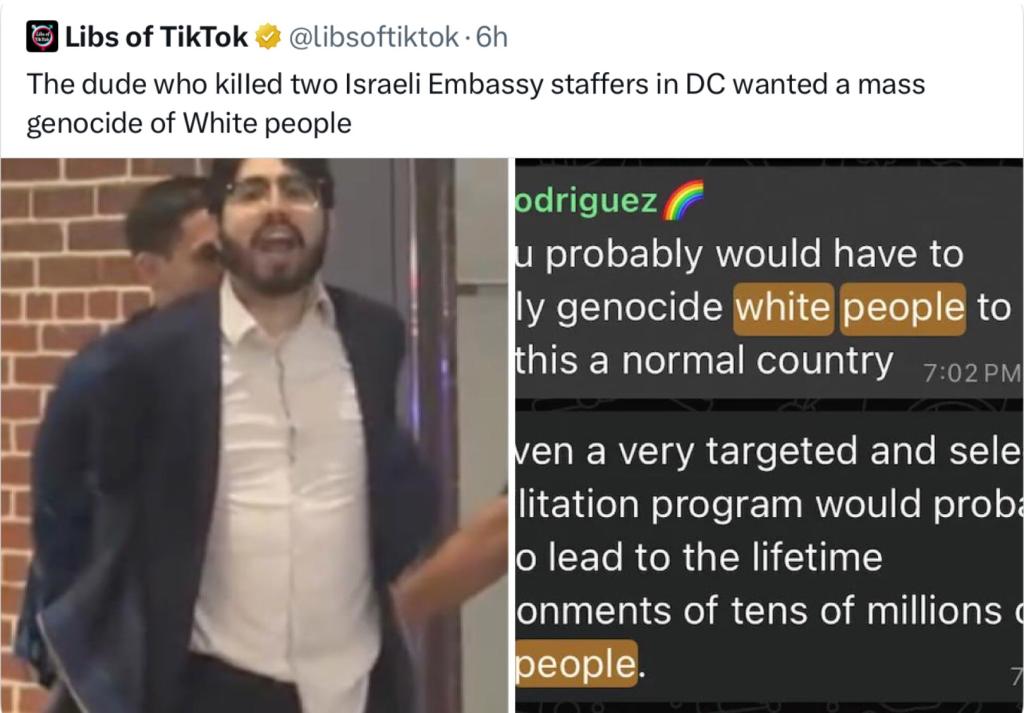Click the tweet text body
Screen dimensions: 1024x713
(475, 104)
